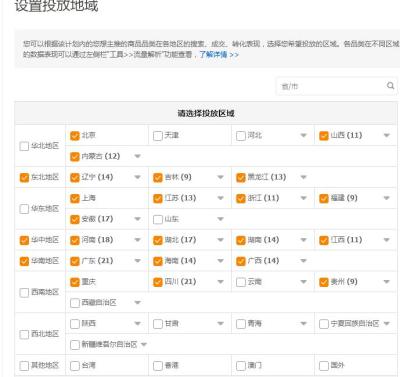Uncheck the 辽宁 (14) checkbox
Image resolution: width=400 pixels, height=377 pixels.
tap(75, 177)
